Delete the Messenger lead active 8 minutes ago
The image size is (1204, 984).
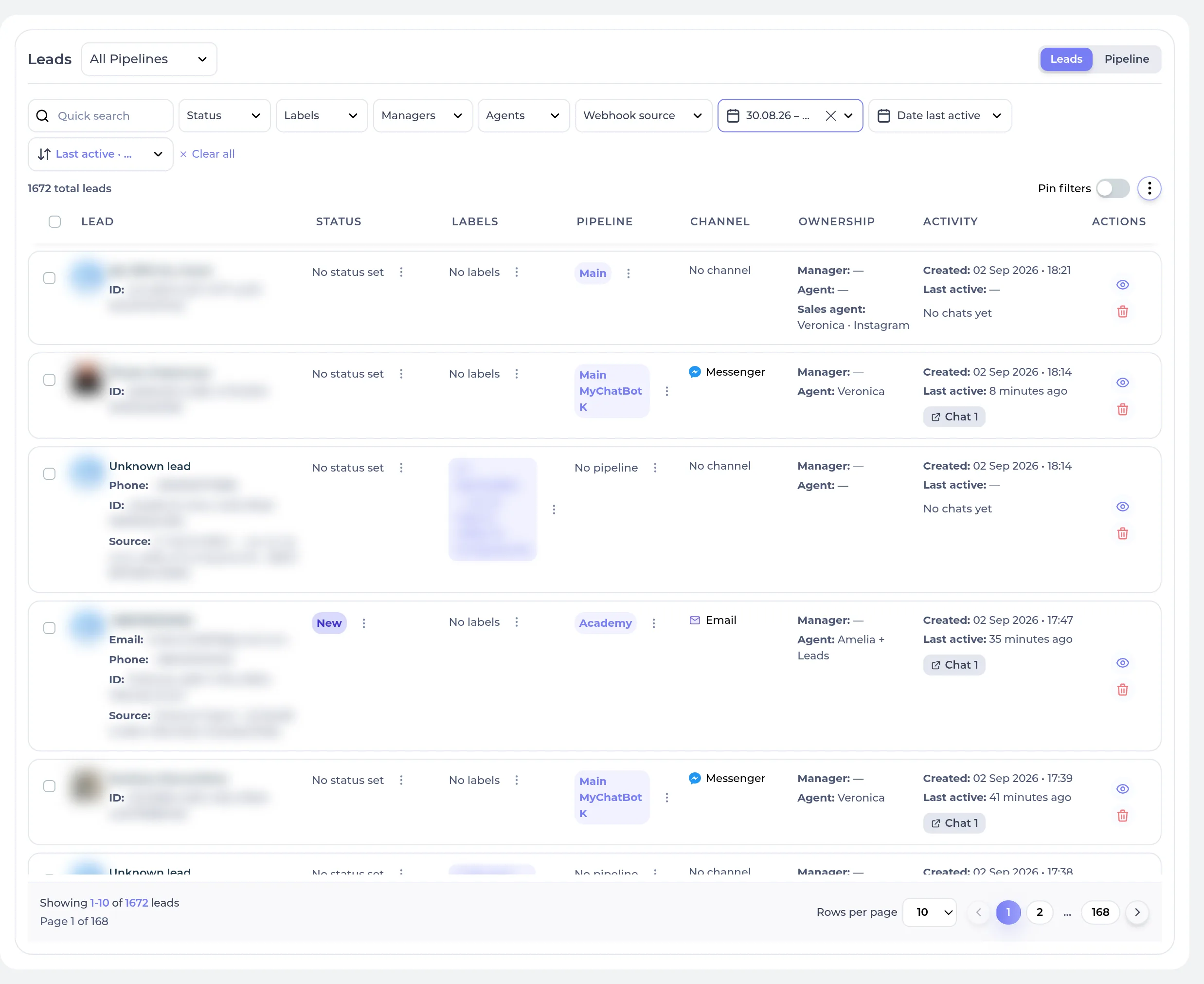click(x=1122, y=409)
